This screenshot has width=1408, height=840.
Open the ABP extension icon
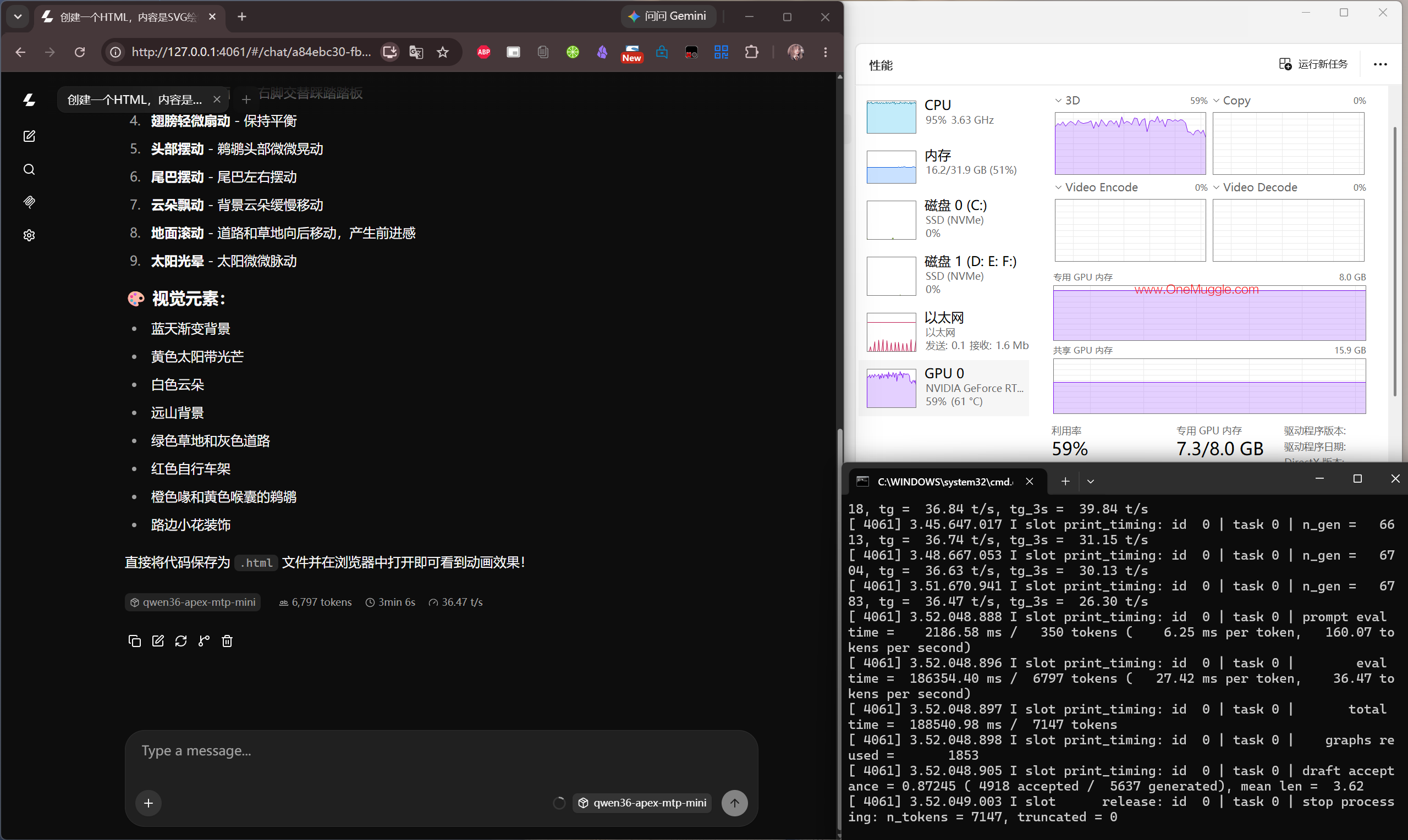point(483,52)
